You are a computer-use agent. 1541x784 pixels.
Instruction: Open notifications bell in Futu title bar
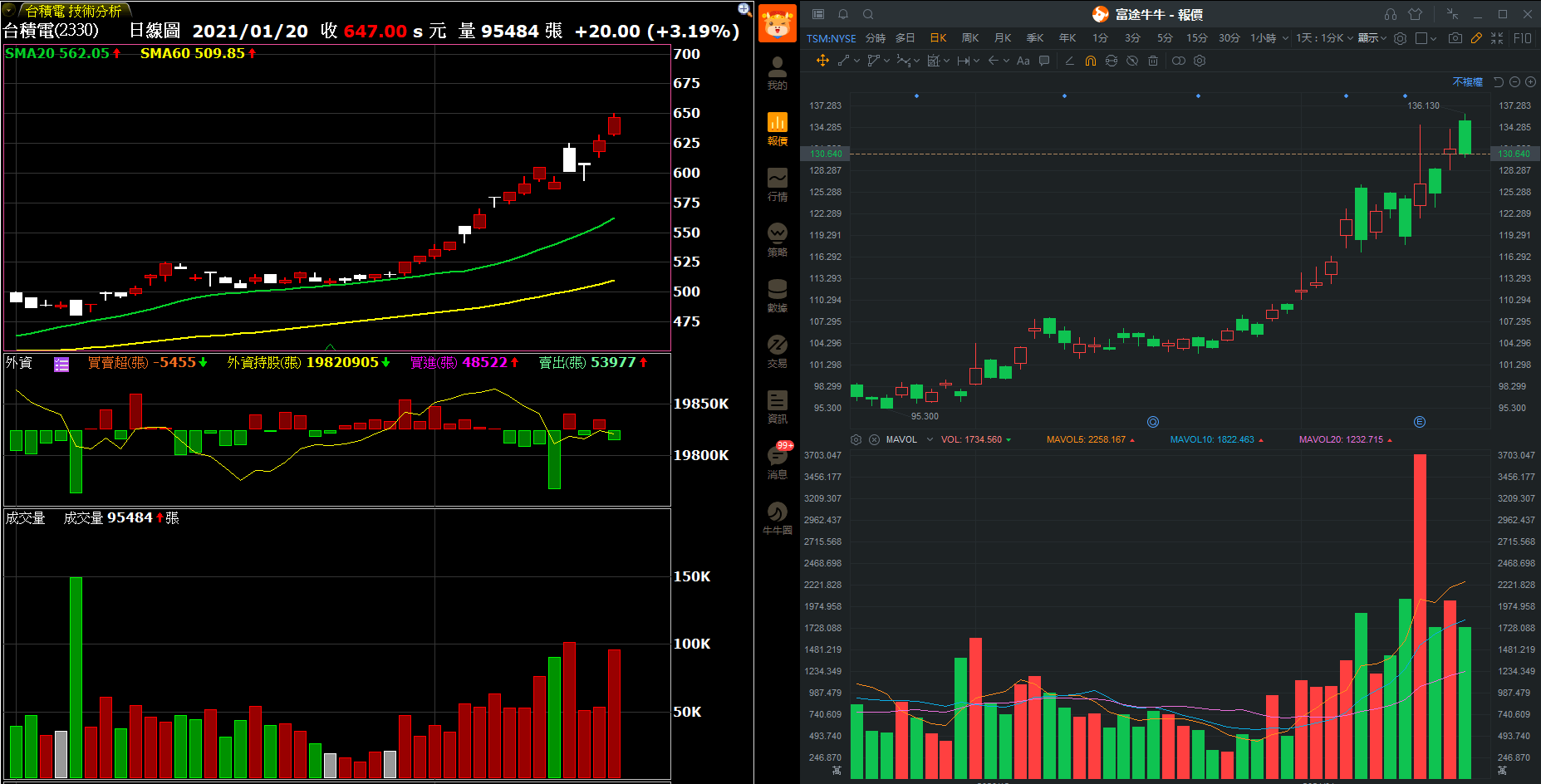pos(843,14)
